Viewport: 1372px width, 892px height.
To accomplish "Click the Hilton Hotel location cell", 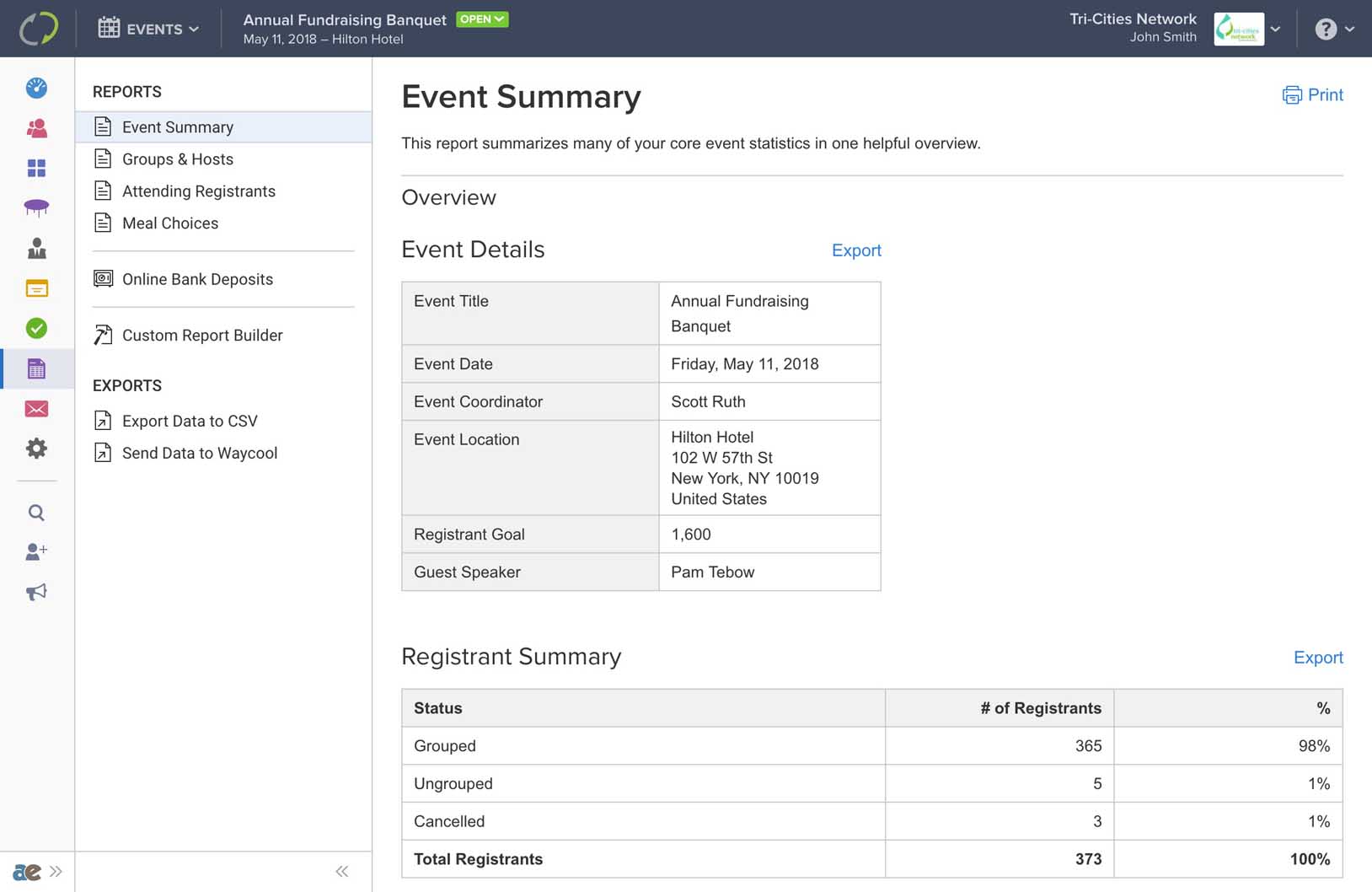I will 769,468.
